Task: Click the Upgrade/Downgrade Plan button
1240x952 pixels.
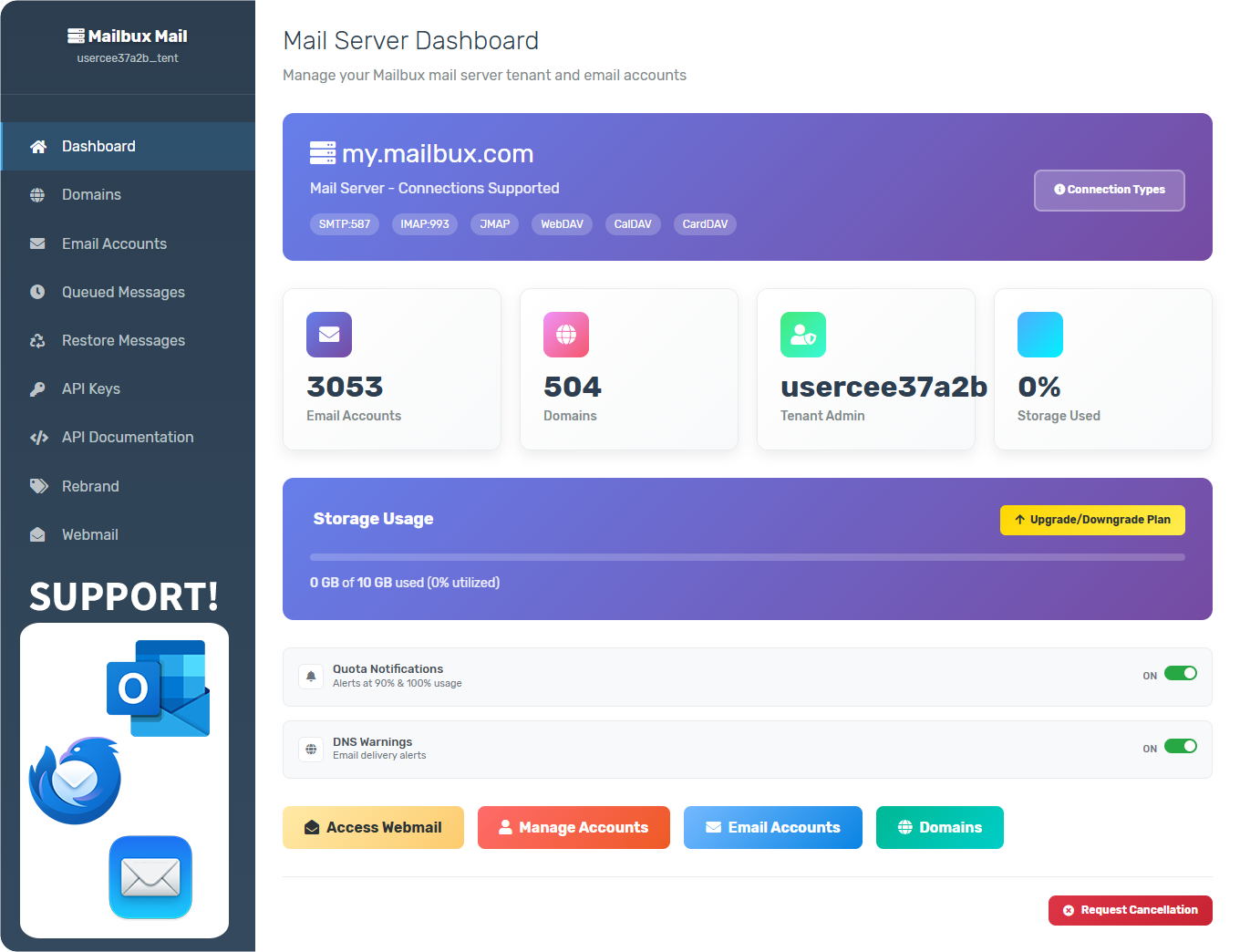Action: coord(1092,520)
